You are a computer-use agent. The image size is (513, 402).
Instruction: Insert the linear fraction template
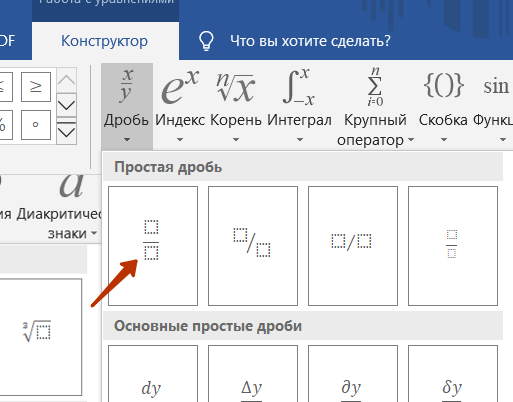tap(353, 246)
